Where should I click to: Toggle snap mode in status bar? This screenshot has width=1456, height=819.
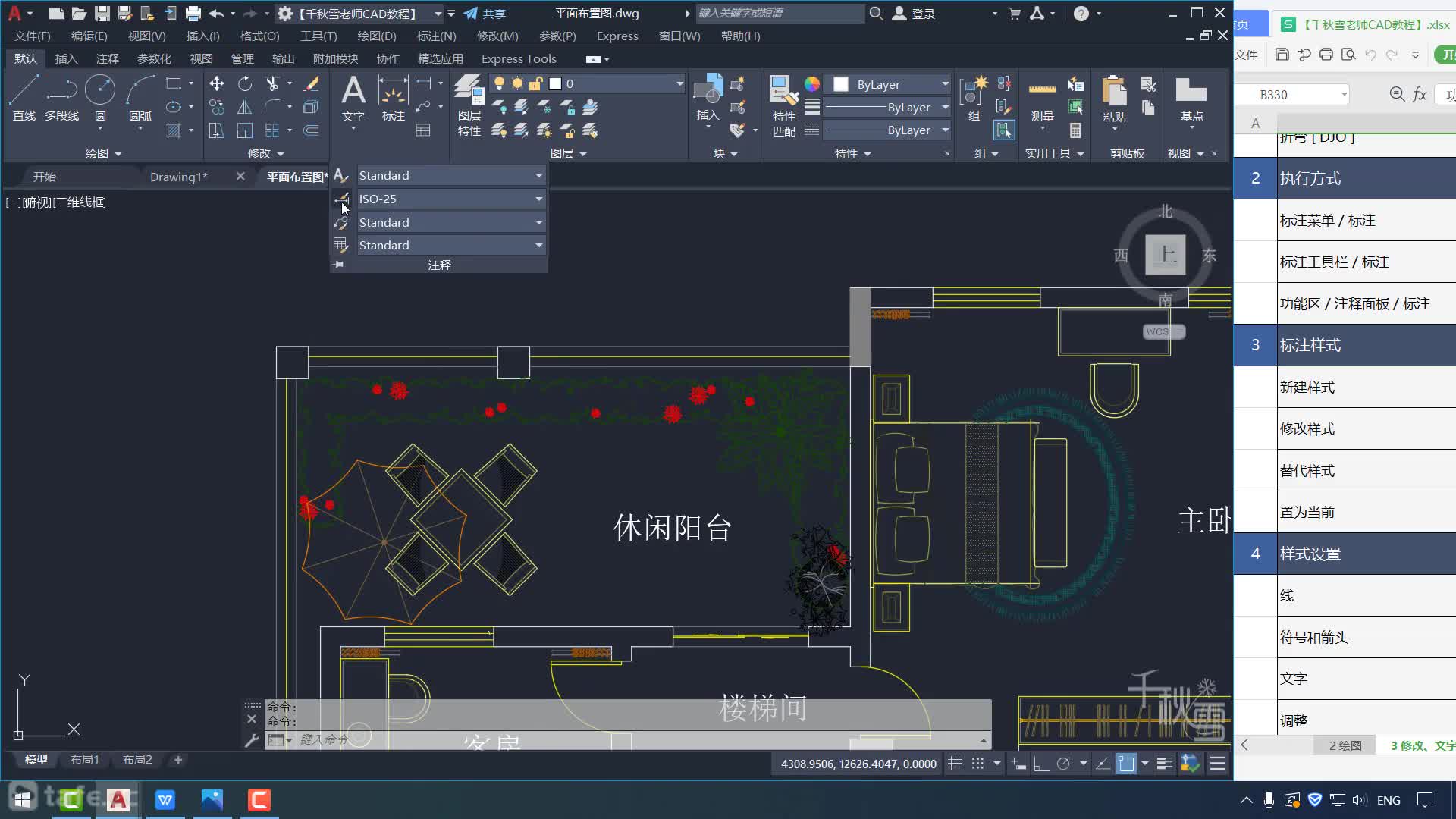pos(978,764)
